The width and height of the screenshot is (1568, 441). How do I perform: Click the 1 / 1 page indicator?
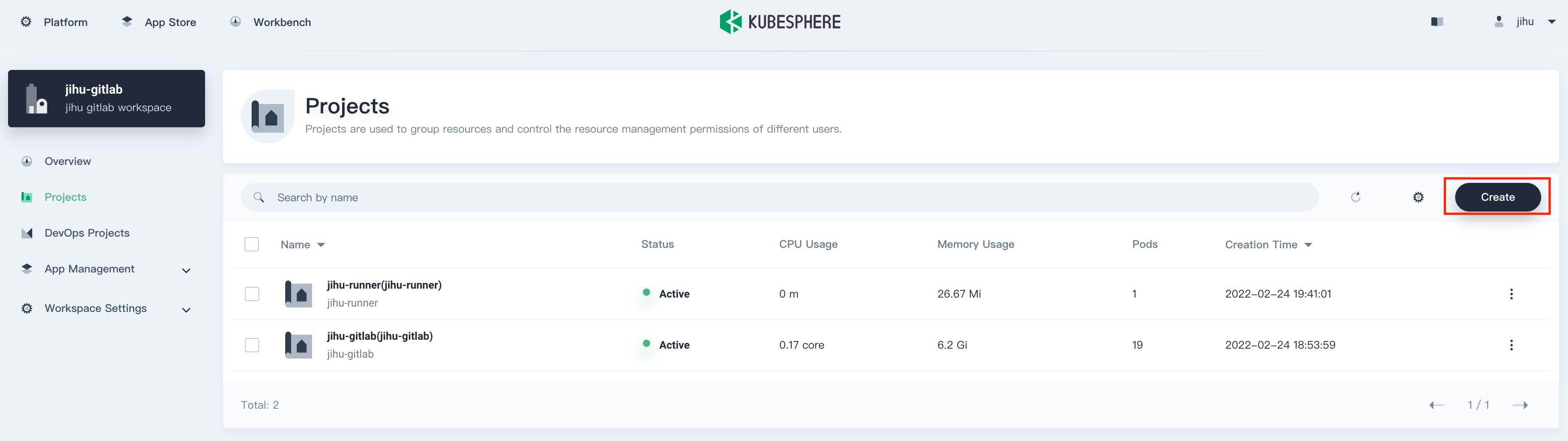1478,405
